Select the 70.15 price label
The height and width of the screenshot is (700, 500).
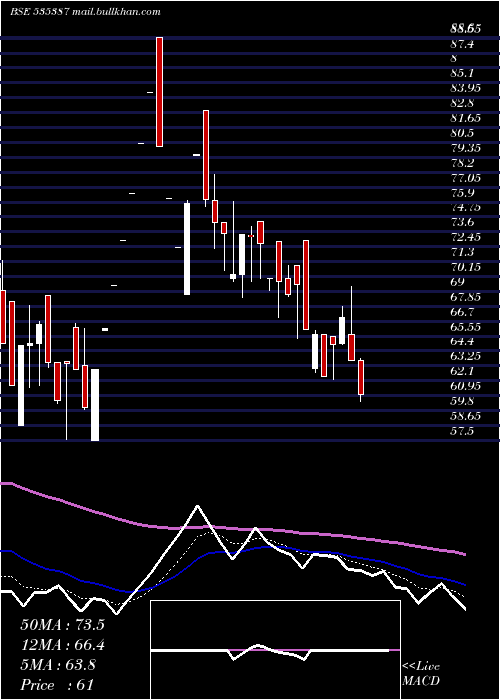point(466,267)
